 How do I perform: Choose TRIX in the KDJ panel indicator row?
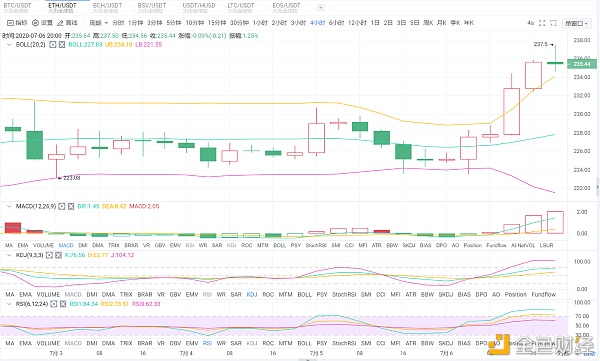tap(126, 294)
